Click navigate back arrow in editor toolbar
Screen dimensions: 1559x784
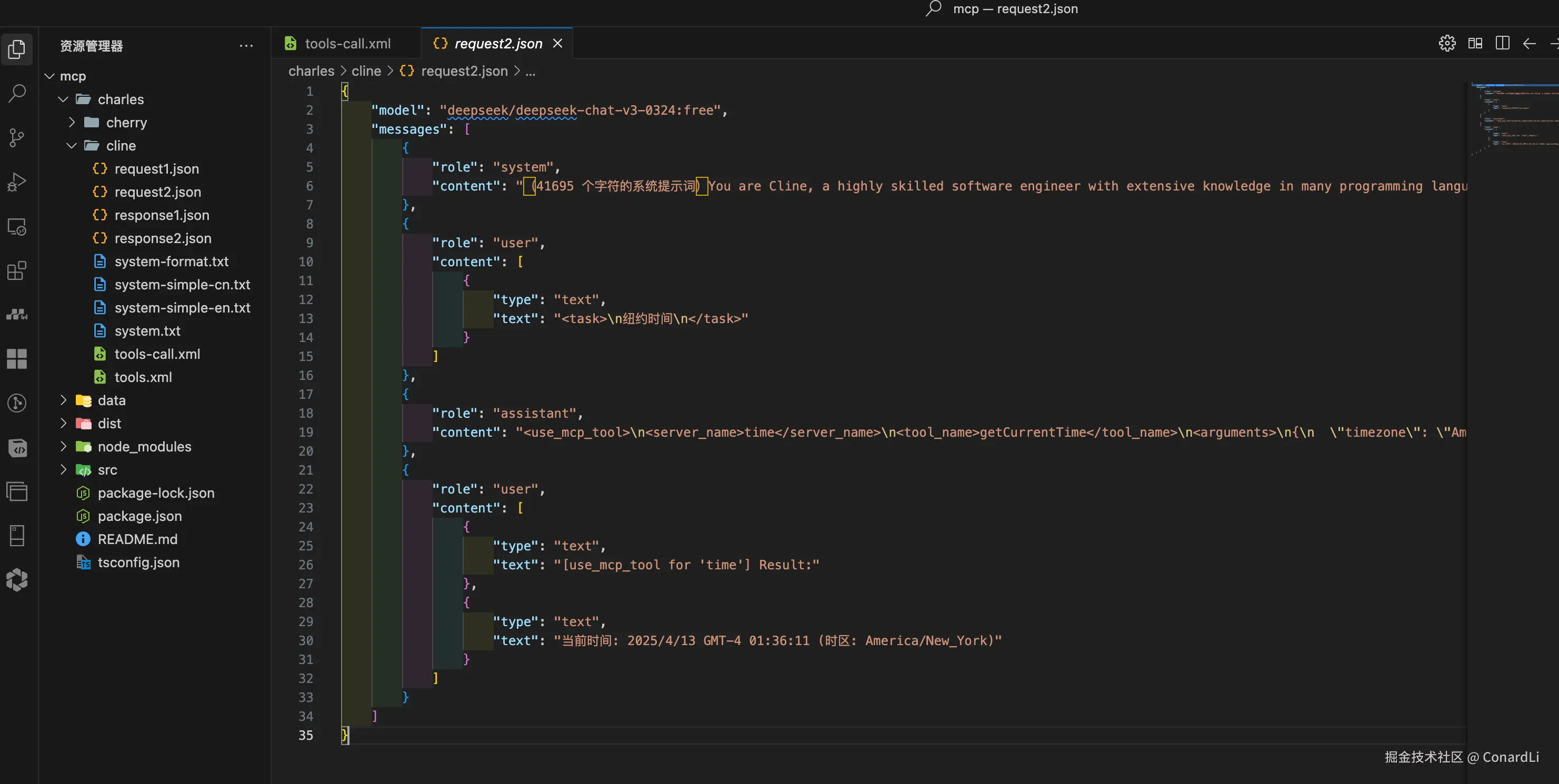tap(1530, 44)
